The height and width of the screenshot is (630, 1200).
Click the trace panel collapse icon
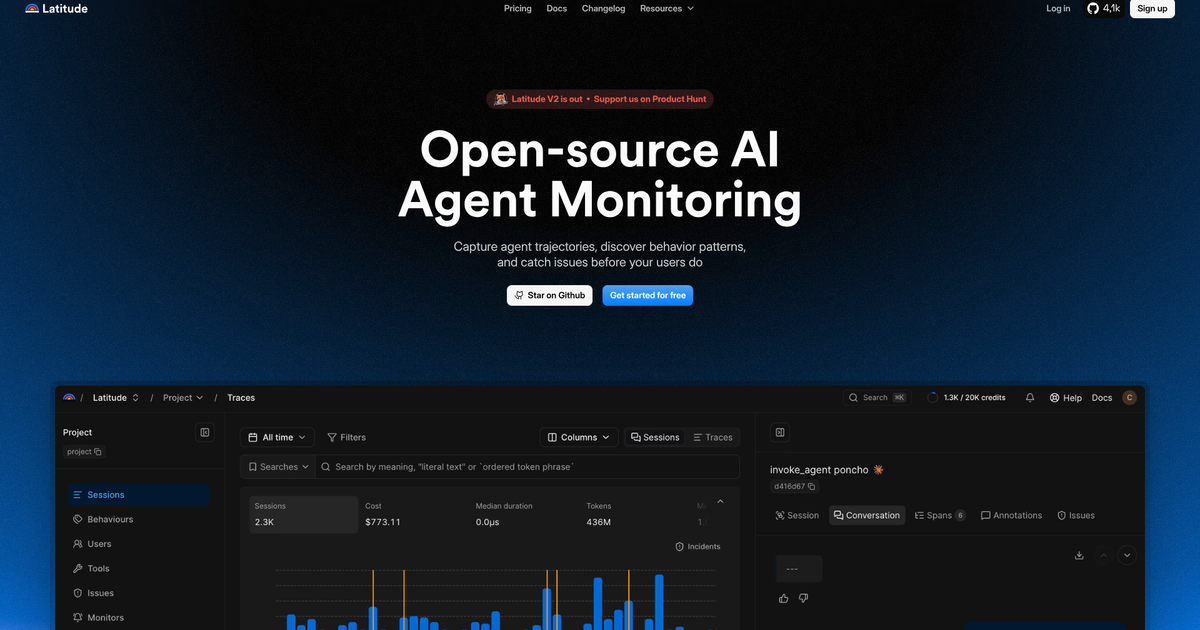tap(780, 432)
